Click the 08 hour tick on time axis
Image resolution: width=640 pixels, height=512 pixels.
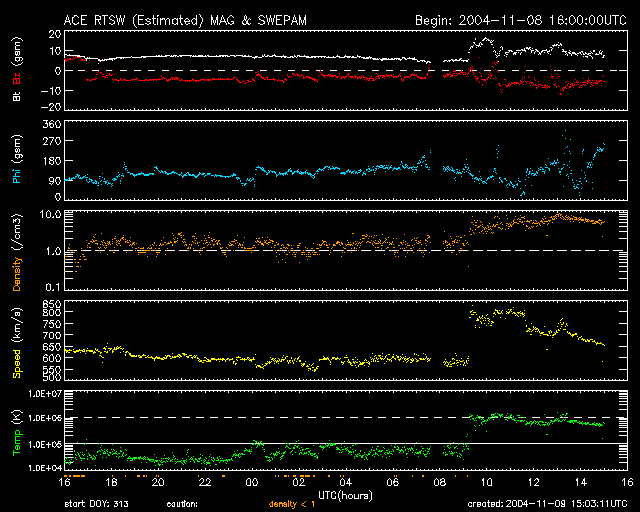pyautogui.click(x=441, y=481)
